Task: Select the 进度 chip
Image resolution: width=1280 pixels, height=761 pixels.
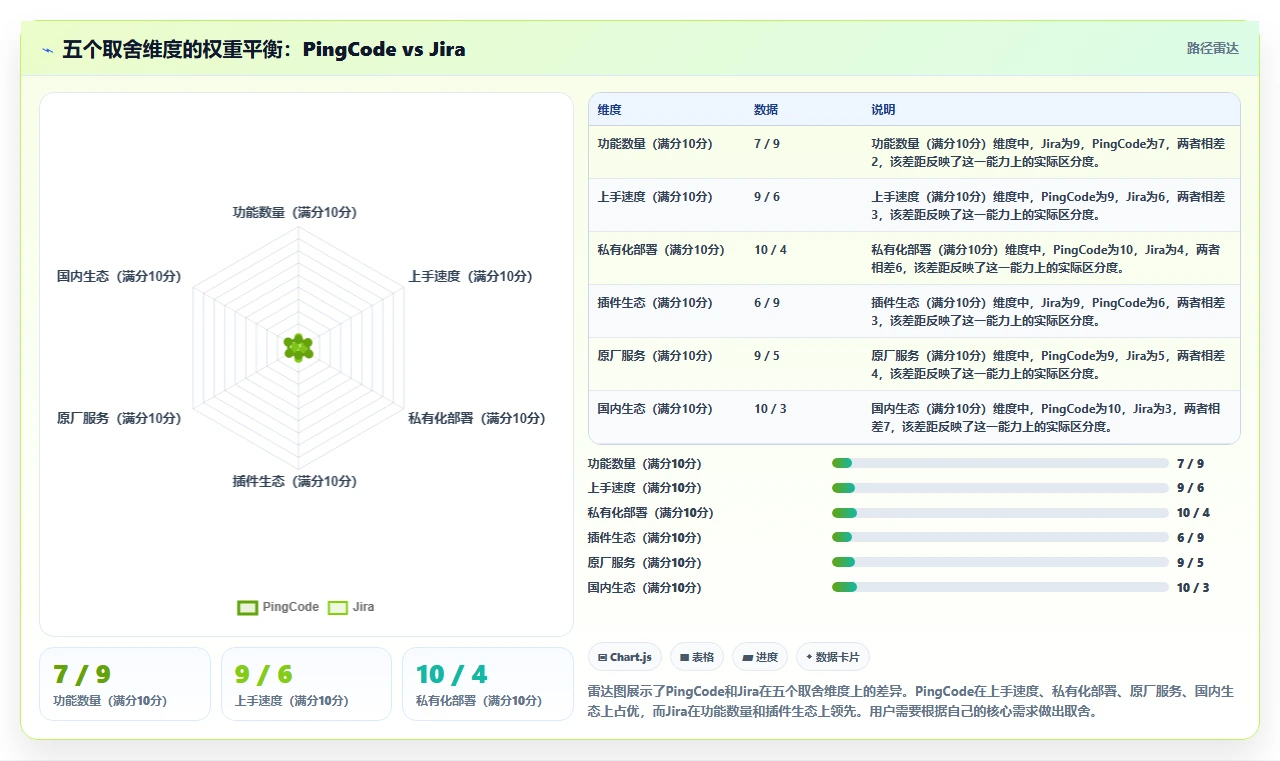Action: (x=760, y=657)
